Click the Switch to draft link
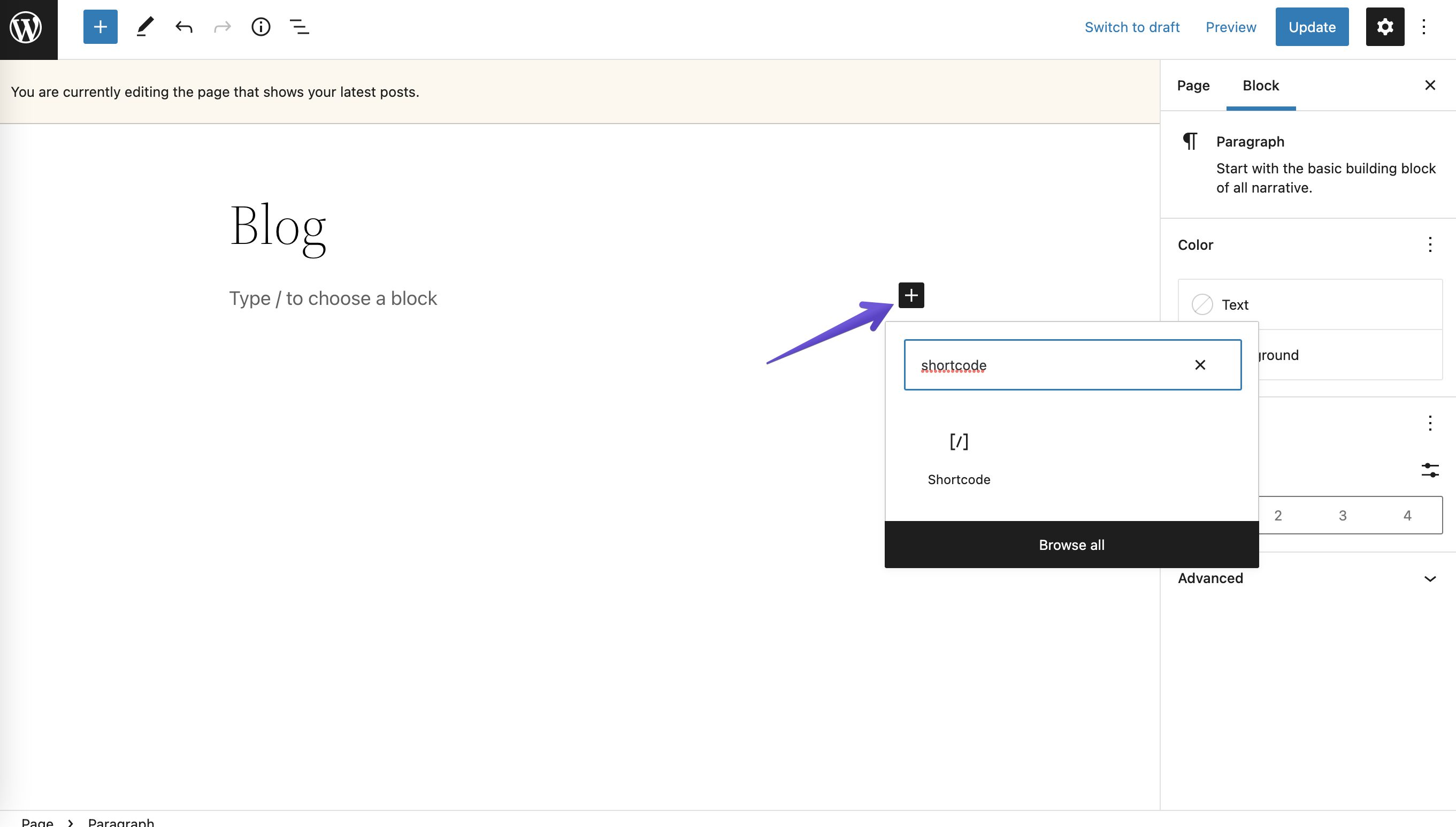The height and width of the screenshot is (827, 1456). click(1132, 27)
